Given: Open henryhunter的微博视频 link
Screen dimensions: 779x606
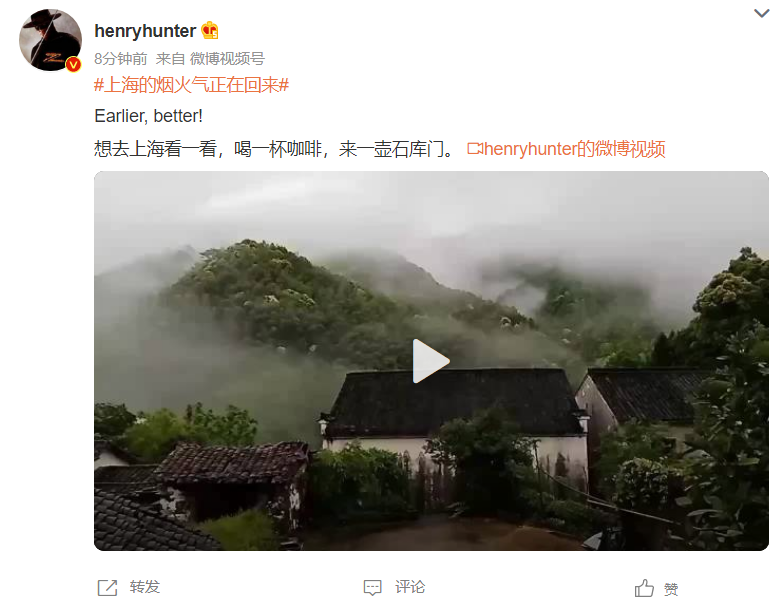Looking at the screenshot, I should [x=574, y=149].
